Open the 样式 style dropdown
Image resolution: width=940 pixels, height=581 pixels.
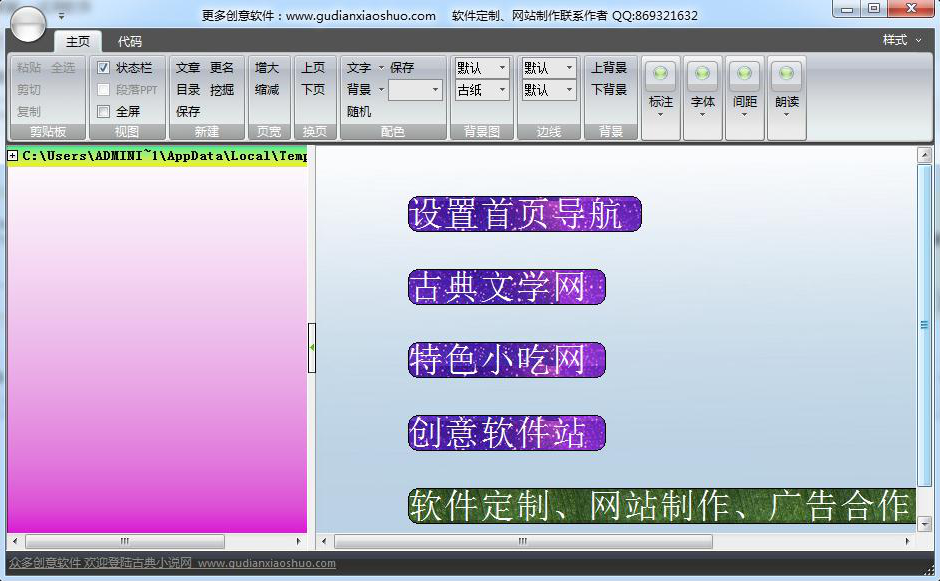pyautogui.click(x=902, y=40)
